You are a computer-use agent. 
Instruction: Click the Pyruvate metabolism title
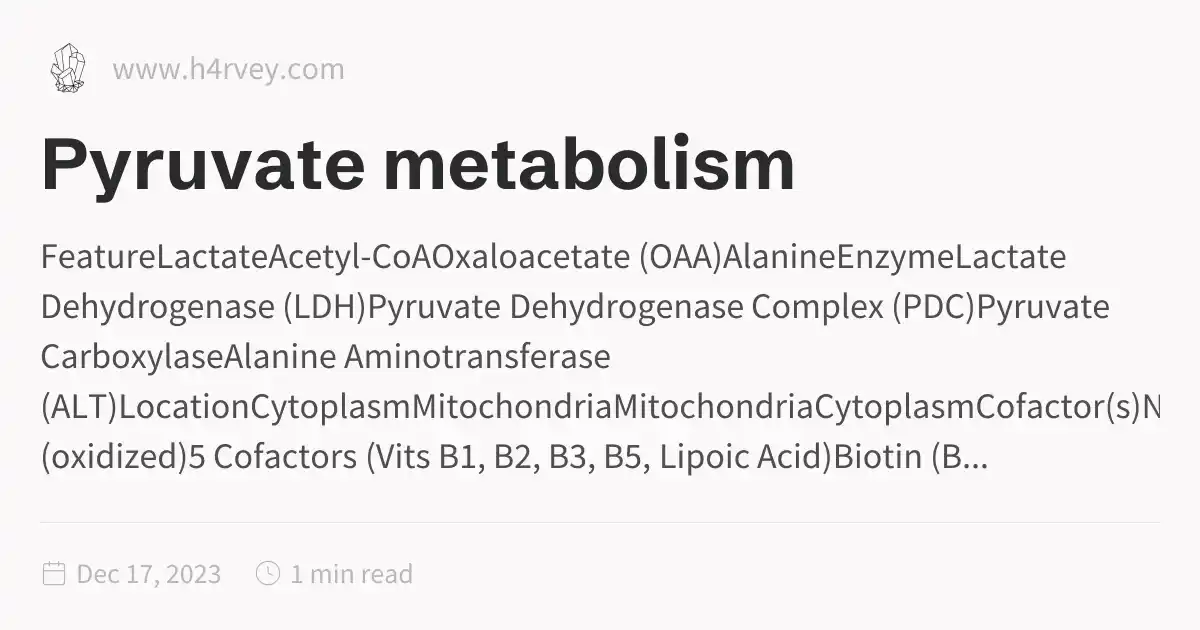pos(418,165)
